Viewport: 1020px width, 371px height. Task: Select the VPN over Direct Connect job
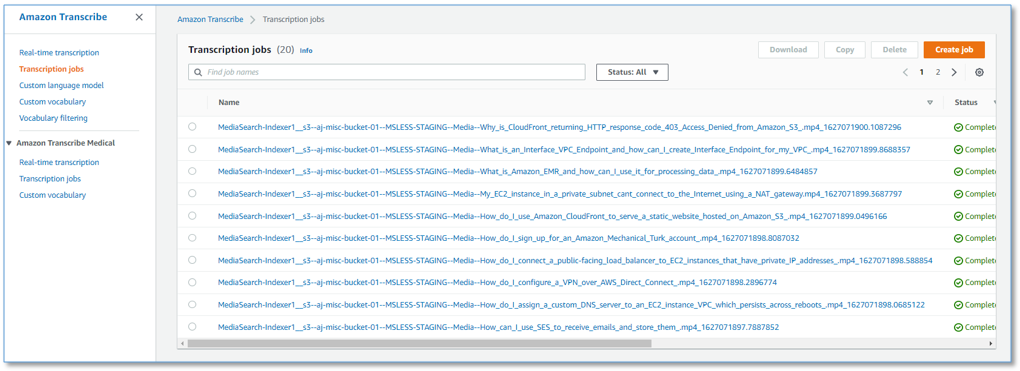(x=192, y=282)
